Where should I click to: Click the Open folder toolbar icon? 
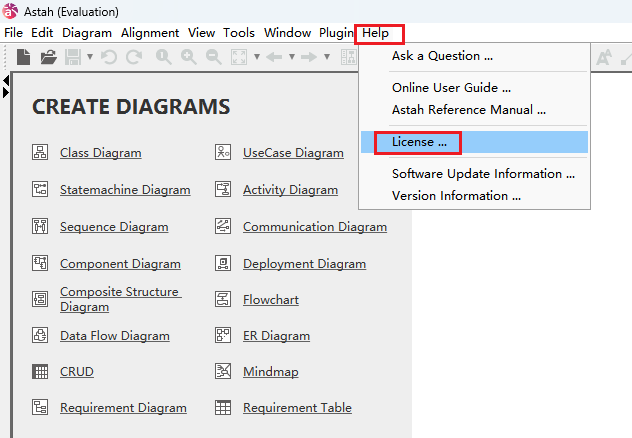(48, 57)
